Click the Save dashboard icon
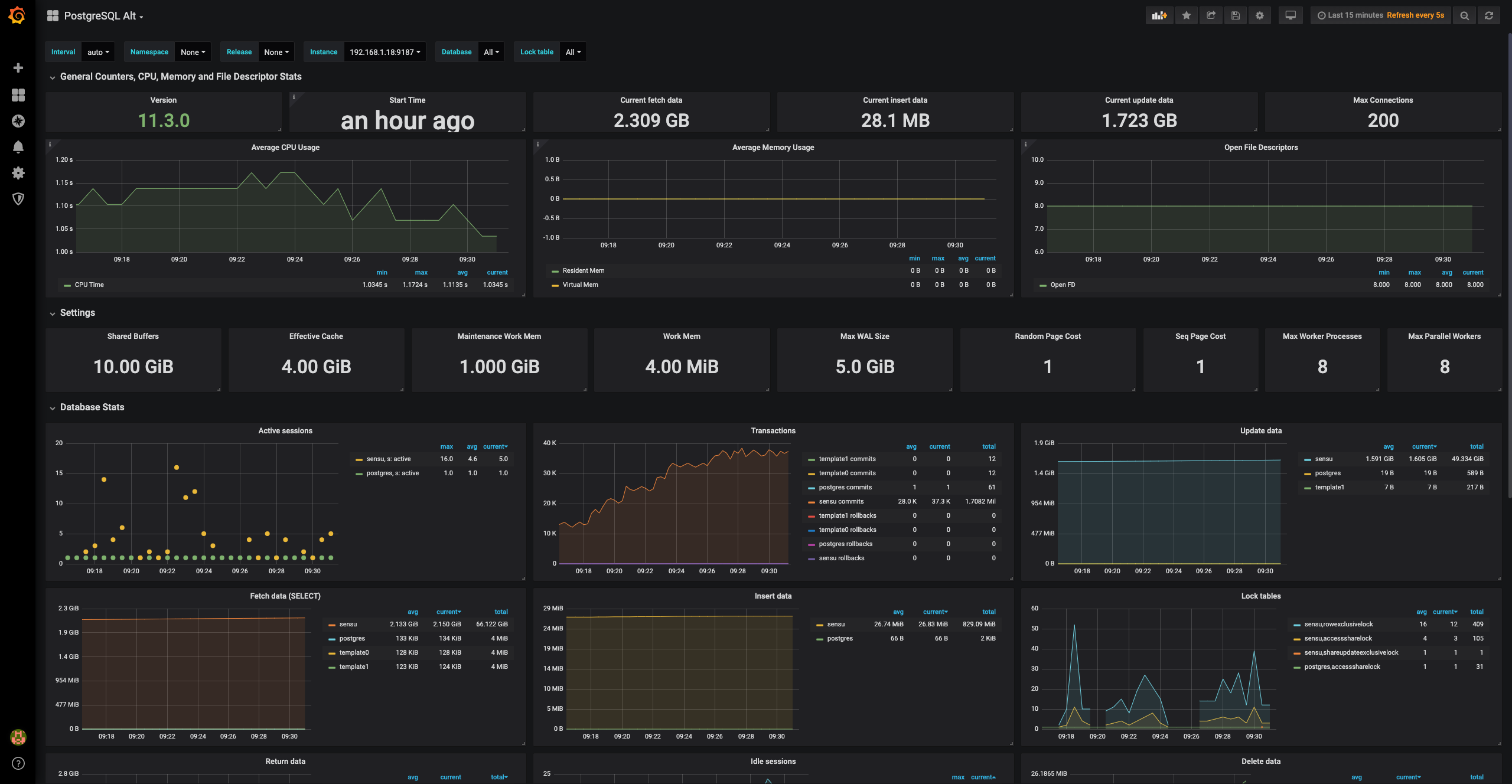Screen dimensions: 1512x784 [x=1235, y=15]
